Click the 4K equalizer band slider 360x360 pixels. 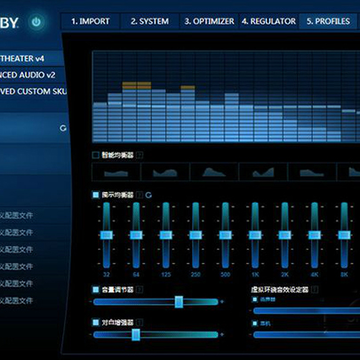pos(314,235)
